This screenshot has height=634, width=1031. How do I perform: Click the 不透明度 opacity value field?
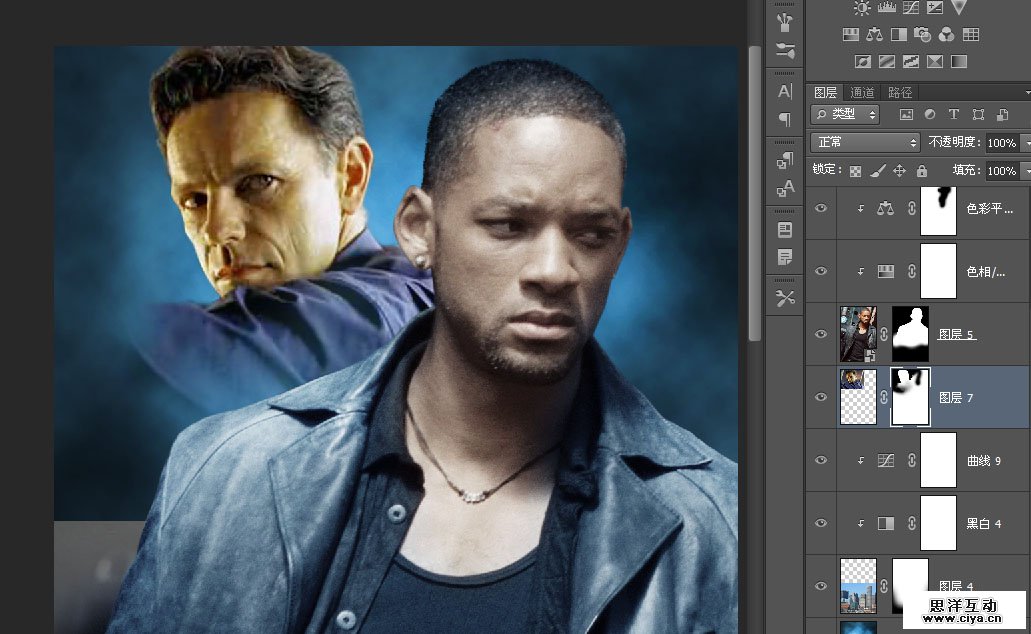[1002, 143]
